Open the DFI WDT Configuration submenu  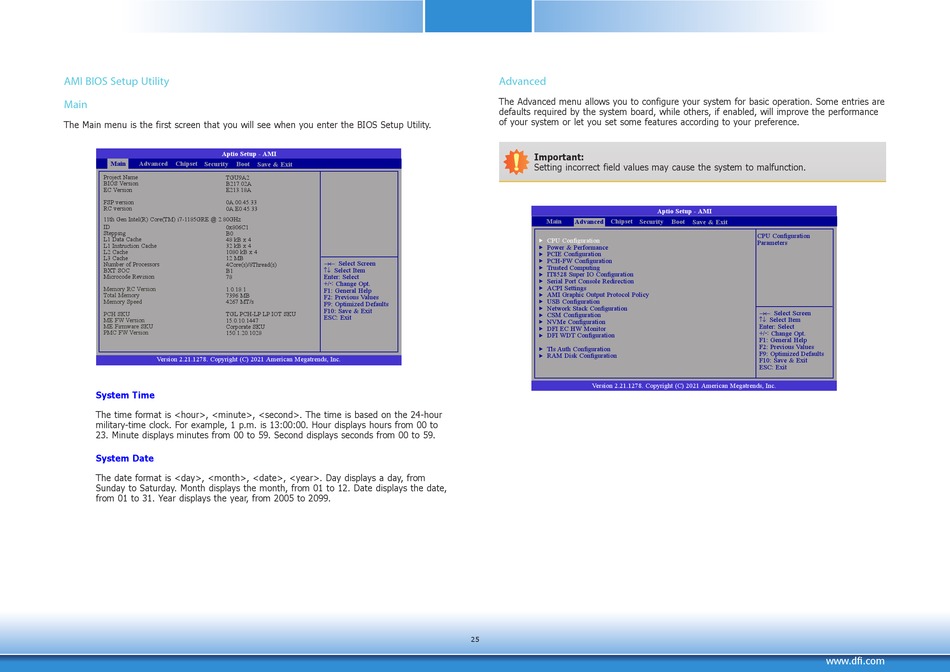click(x=580, y=336)
